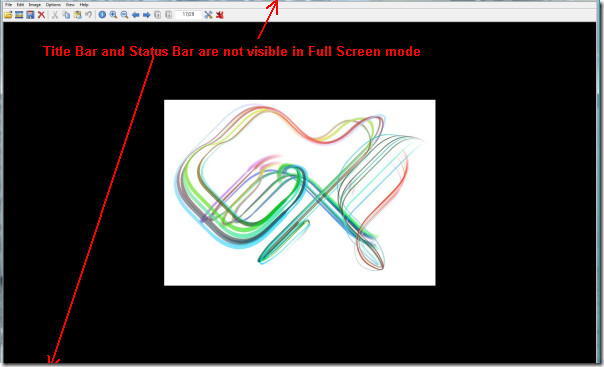Zoom in with magnifier plus icon
This screenshot has width=604, height=367.
tap(113, 15)
